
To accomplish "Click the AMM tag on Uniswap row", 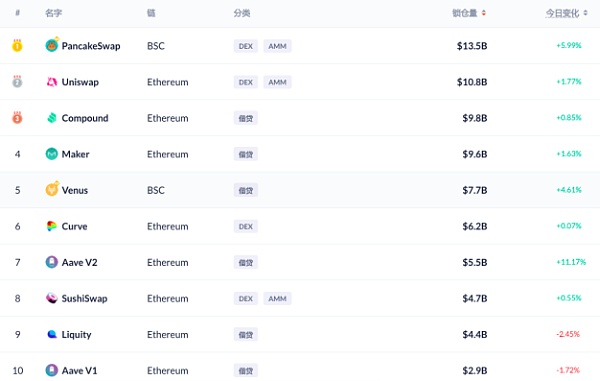I will point(277,82).
